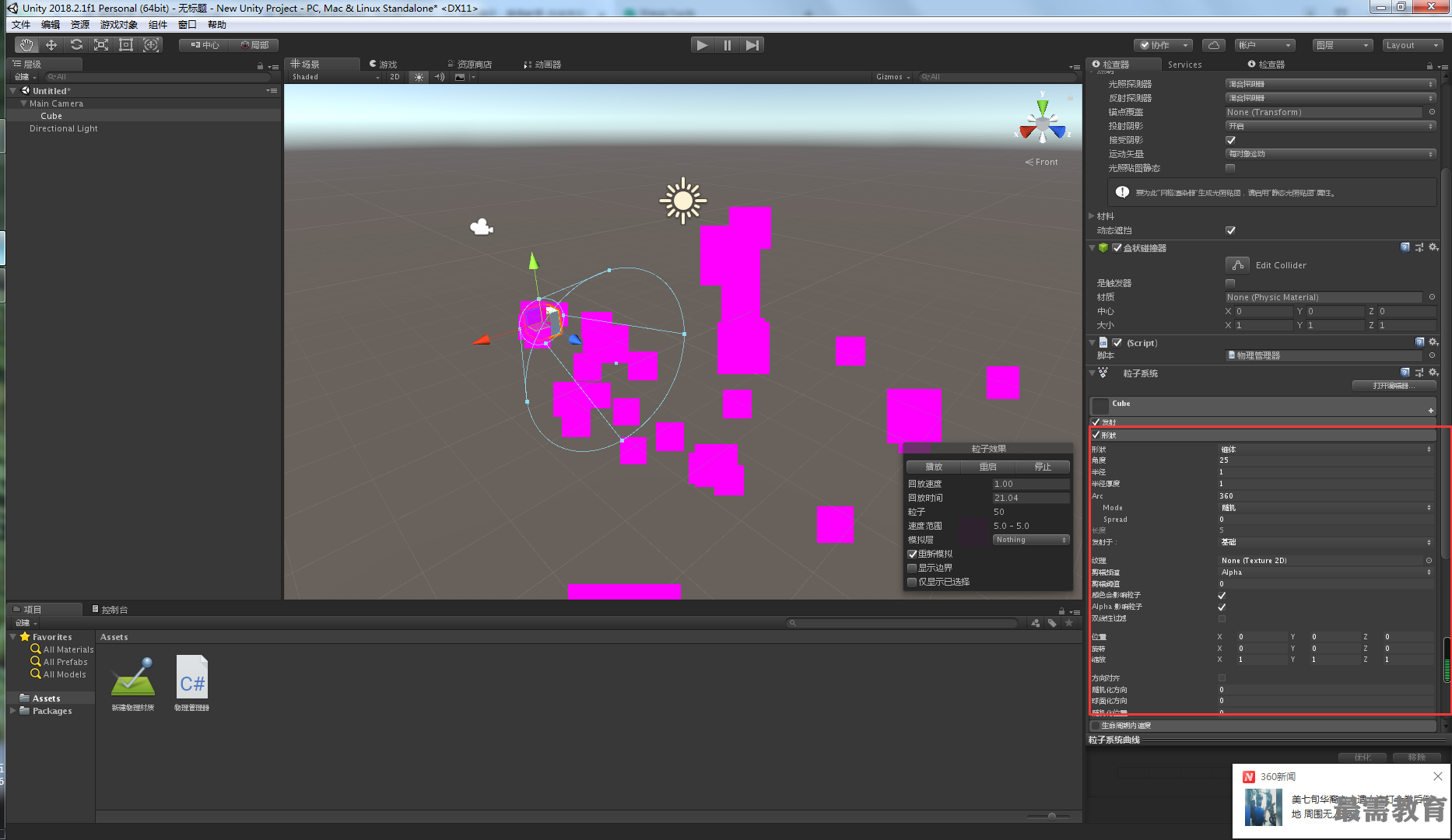
Task: Toggle the 动态遮挡 checkbox
Action: (1230, 230)
